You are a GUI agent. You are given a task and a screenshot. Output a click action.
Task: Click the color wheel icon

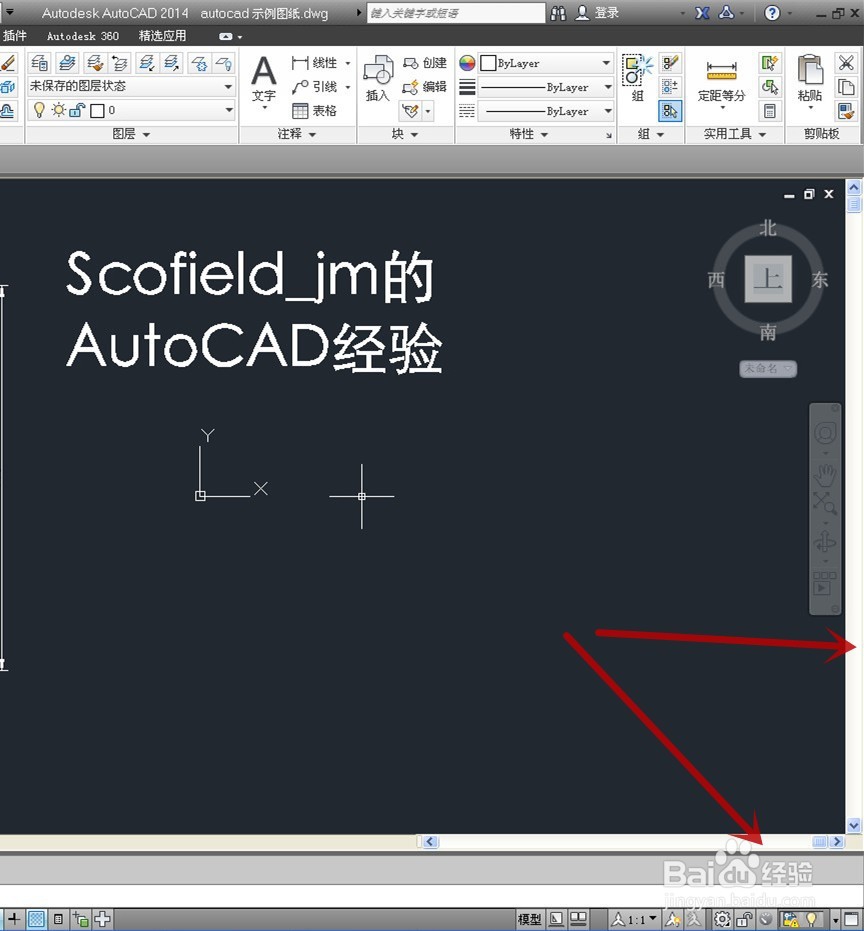(x=467, y=62)
